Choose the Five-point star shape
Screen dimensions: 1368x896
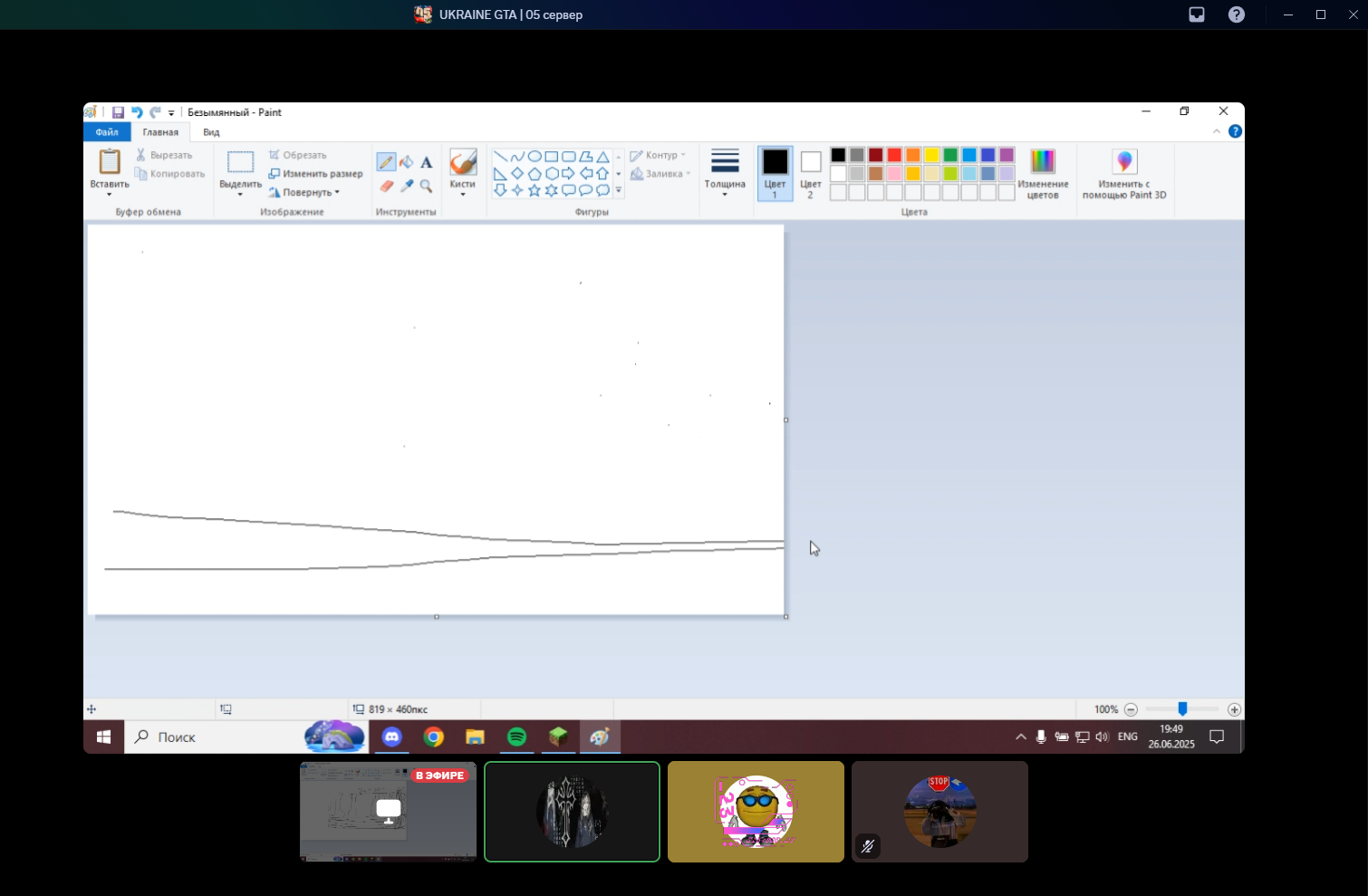535,190
